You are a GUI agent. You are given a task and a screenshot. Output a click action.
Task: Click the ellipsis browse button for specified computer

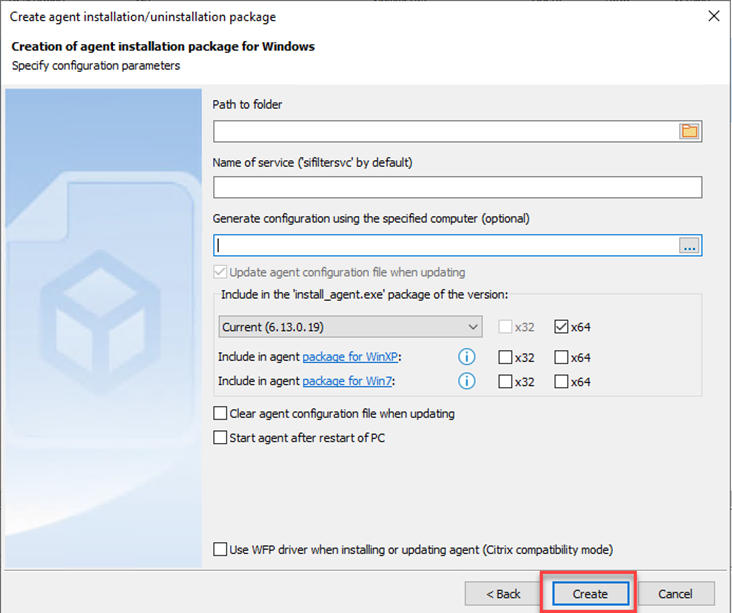689,246
